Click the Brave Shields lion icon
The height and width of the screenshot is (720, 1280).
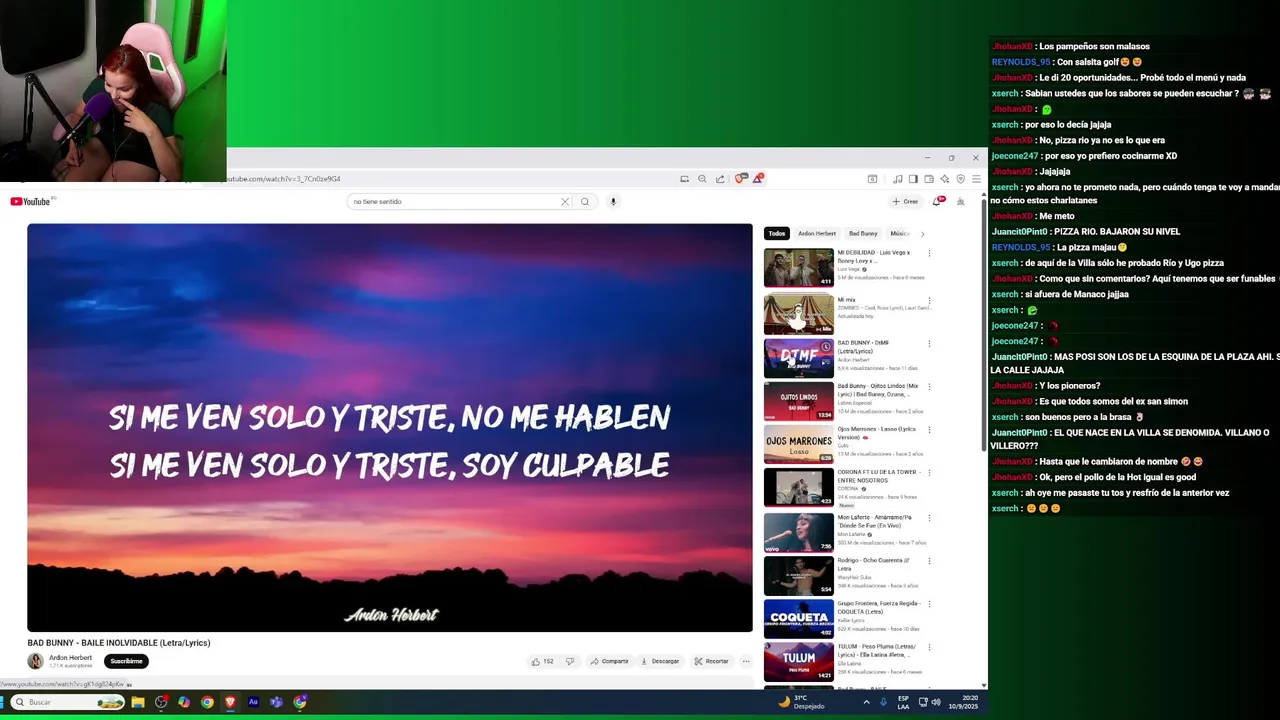click(x=739, y=179)
